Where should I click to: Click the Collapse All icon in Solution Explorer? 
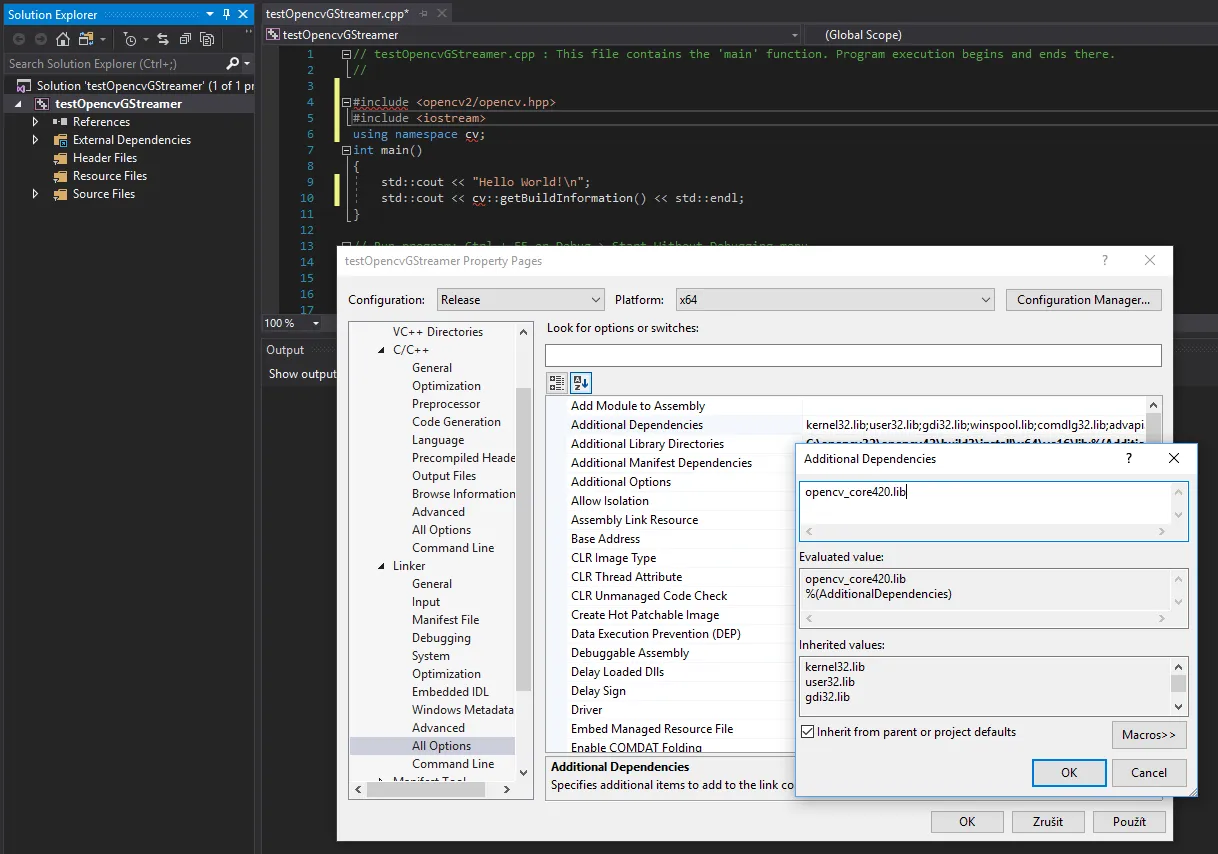[x=185, y=39]
